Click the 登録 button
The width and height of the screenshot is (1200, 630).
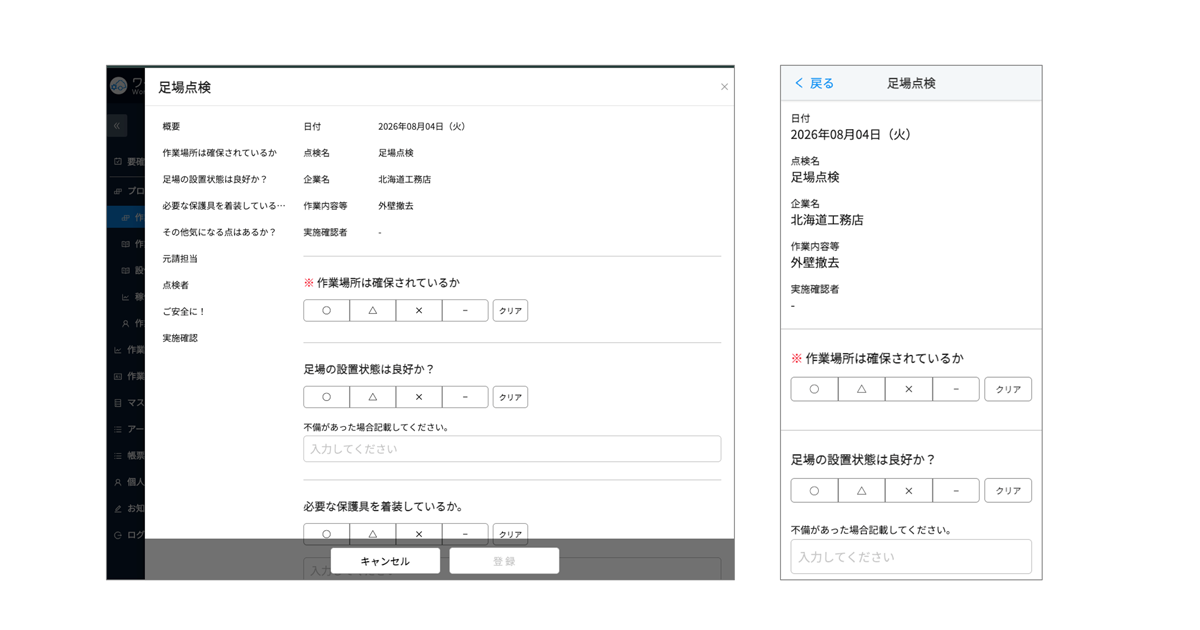click(x=504, y=561)
